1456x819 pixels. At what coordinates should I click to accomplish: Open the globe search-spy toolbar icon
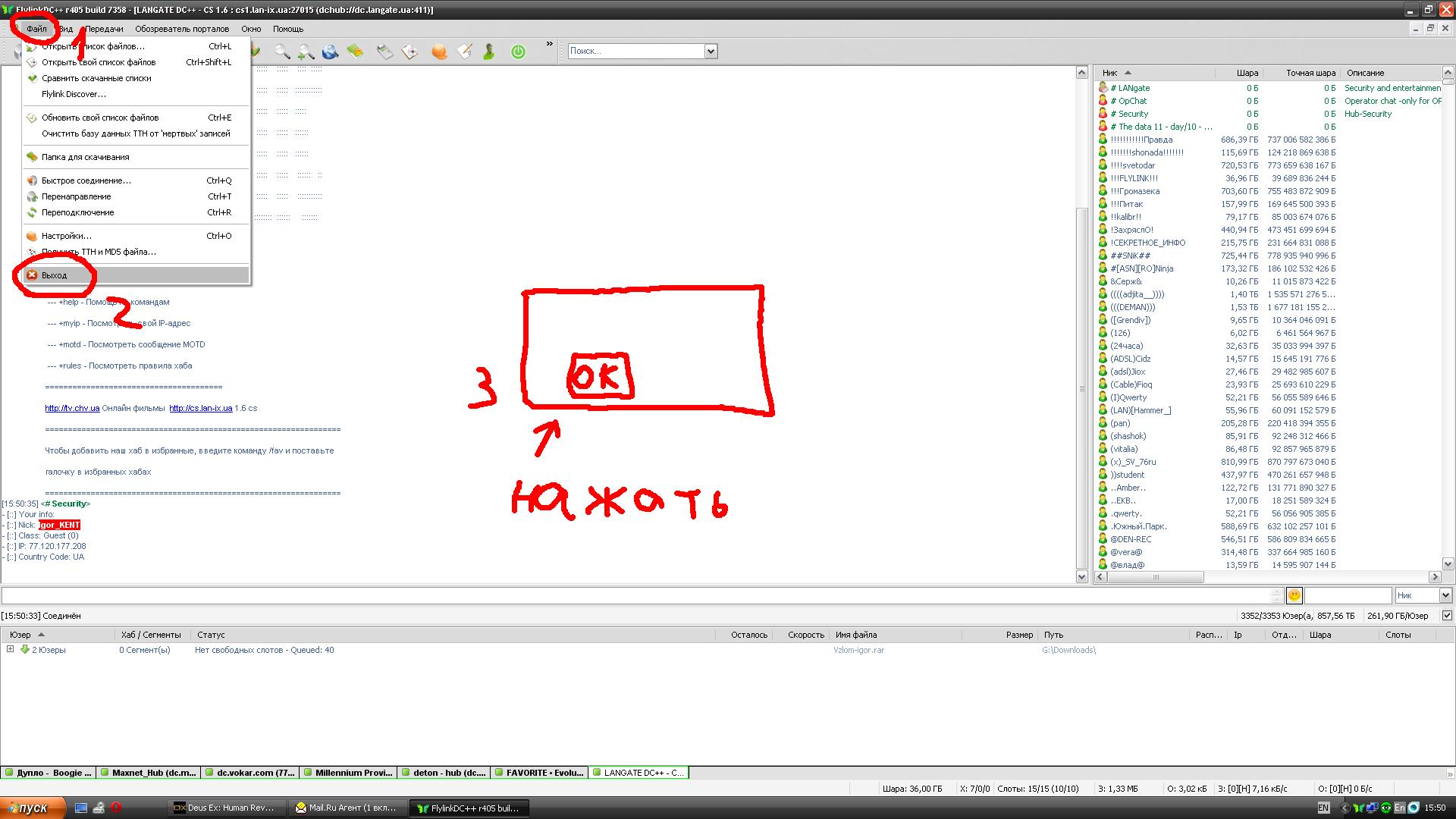(330, 52)
